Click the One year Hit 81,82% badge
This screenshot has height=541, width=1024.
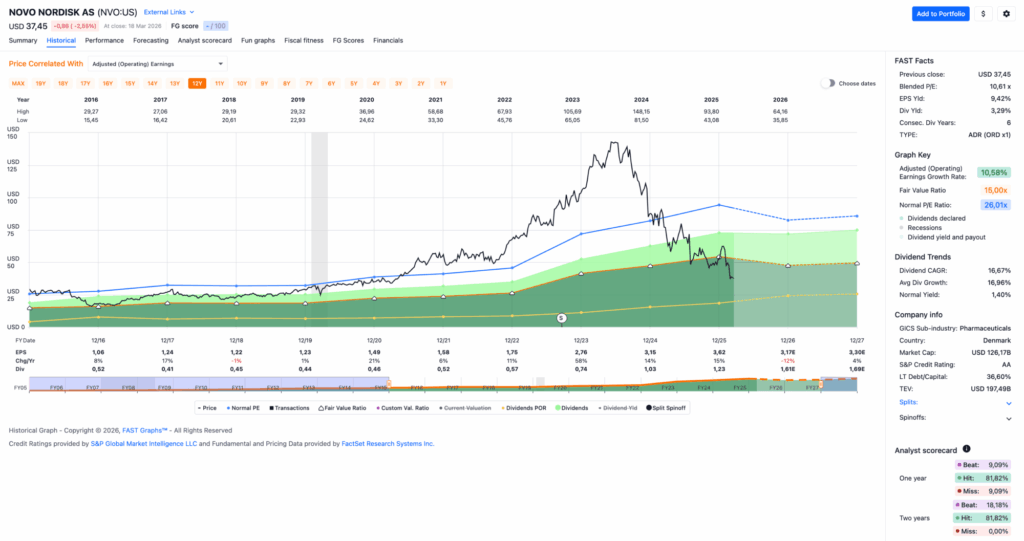tap(982, 478)
